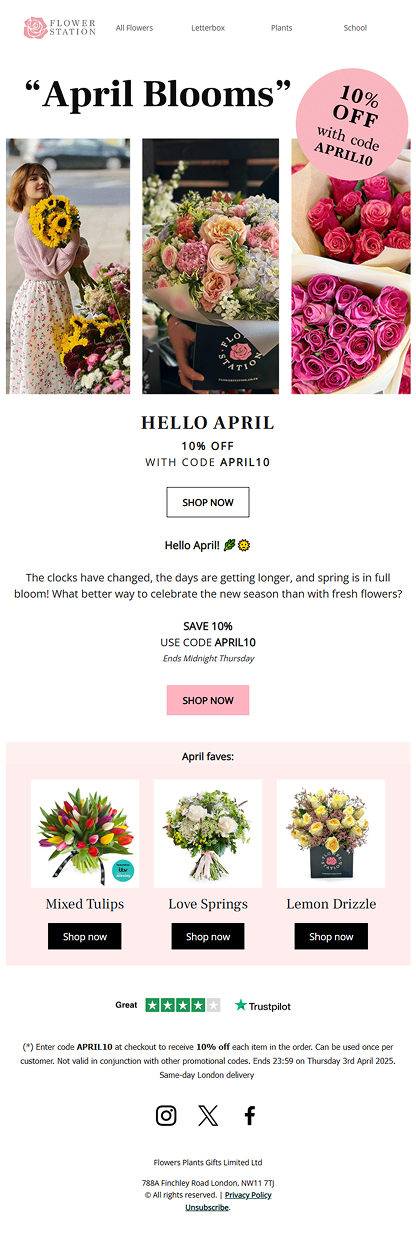This screenshot has width=416, height=1234.
Task: Open the All Flowers menu item
Action: [135, 28]
